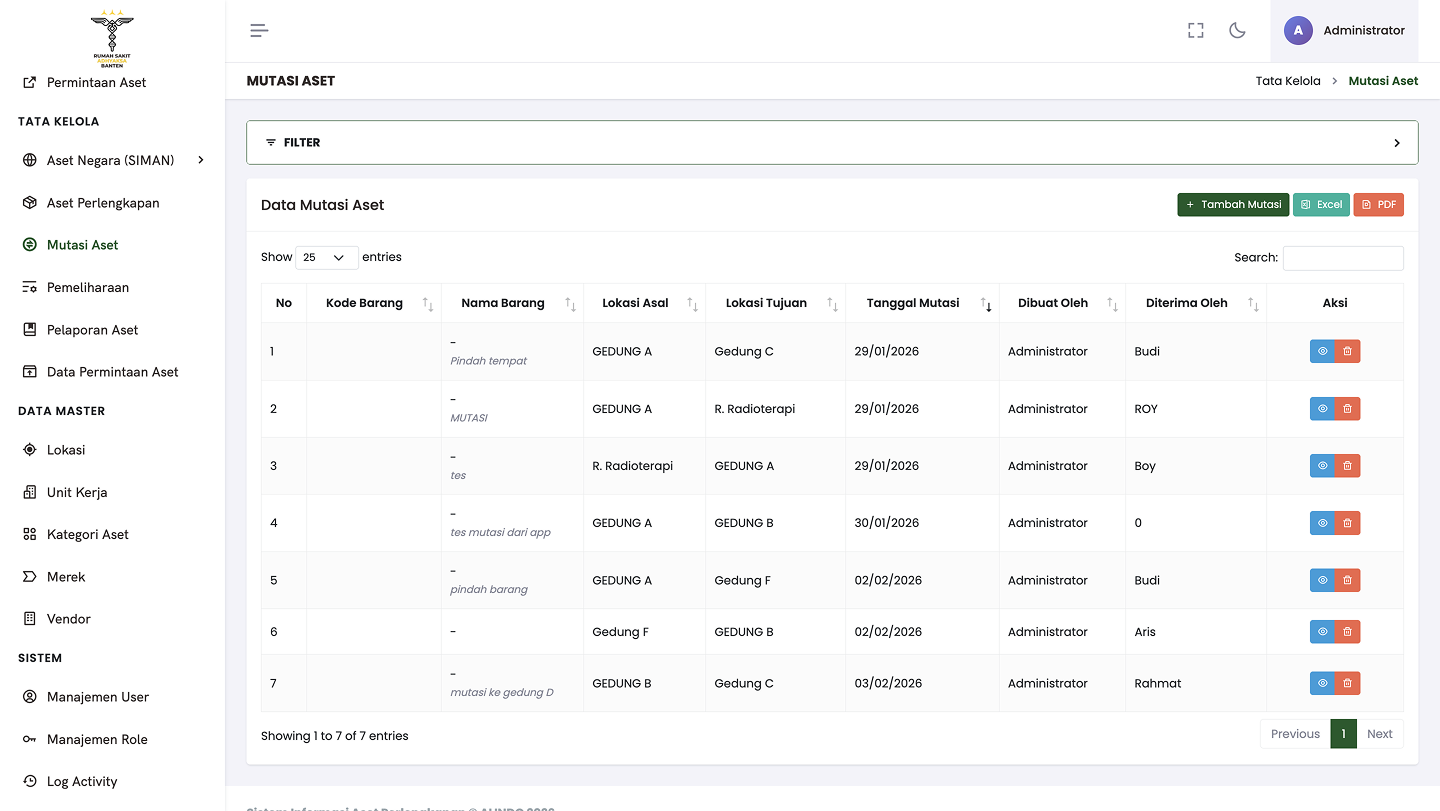The width and height of the screenshot is (1440, 811).
Task: Enter fullscreen mode via top bar icon
Action: point(1195,30)
